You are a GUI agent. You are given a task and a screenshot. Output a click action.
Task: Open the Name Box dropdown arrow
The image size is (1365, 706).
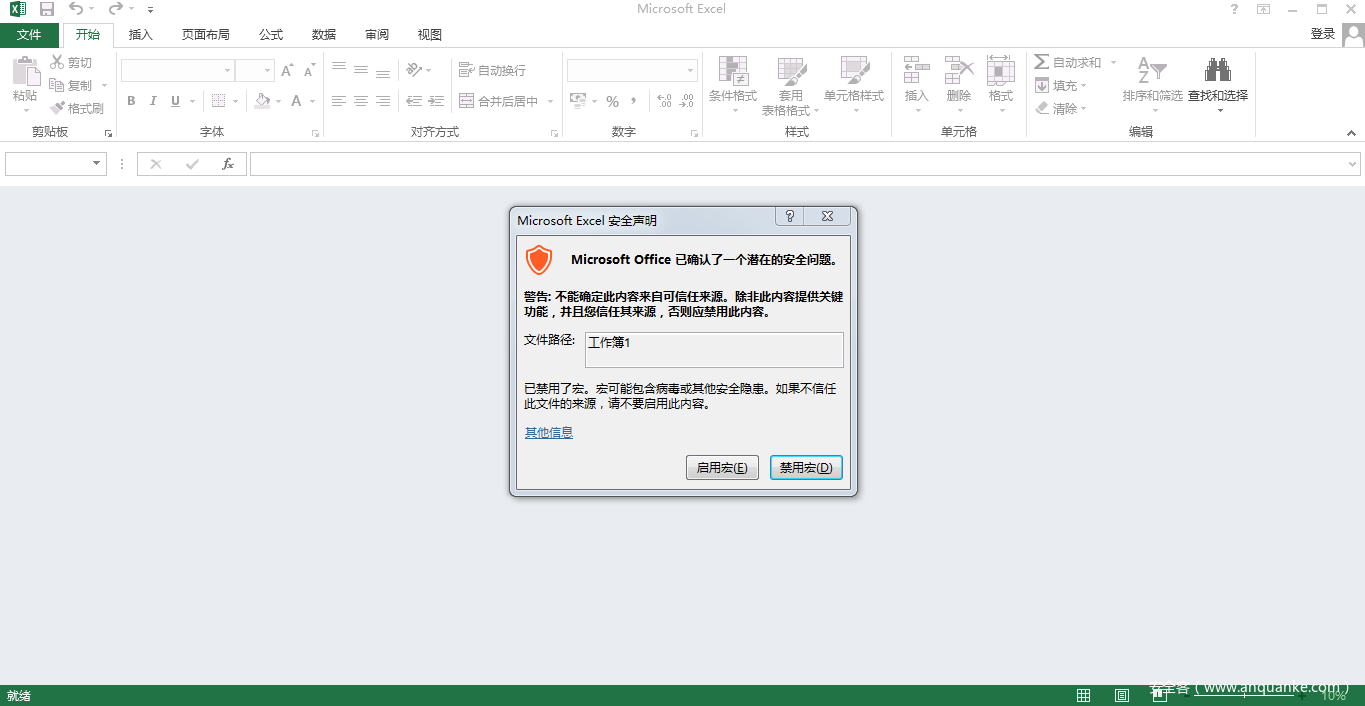(97, 164)
